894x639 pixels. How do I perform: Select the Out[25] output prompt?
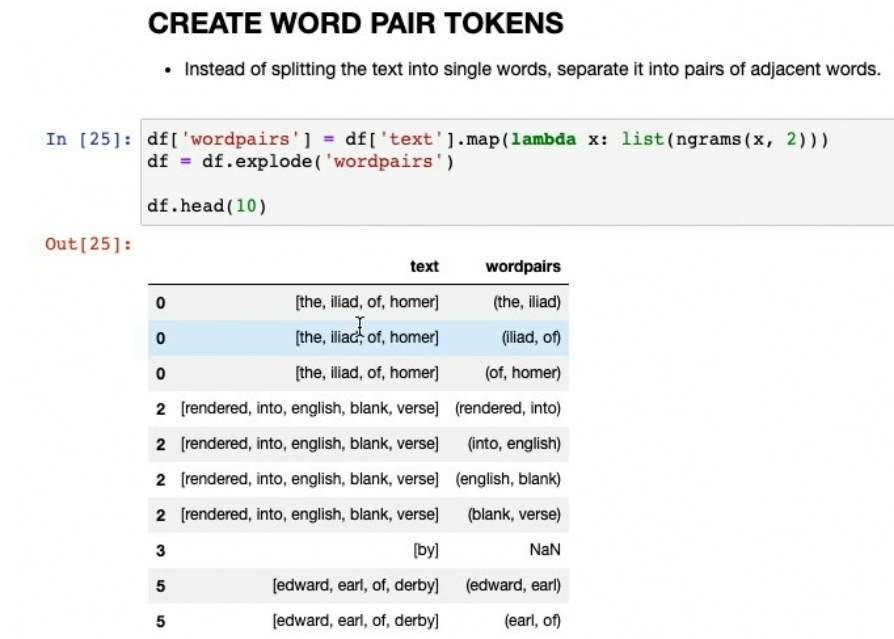click(x=88, y=244)
